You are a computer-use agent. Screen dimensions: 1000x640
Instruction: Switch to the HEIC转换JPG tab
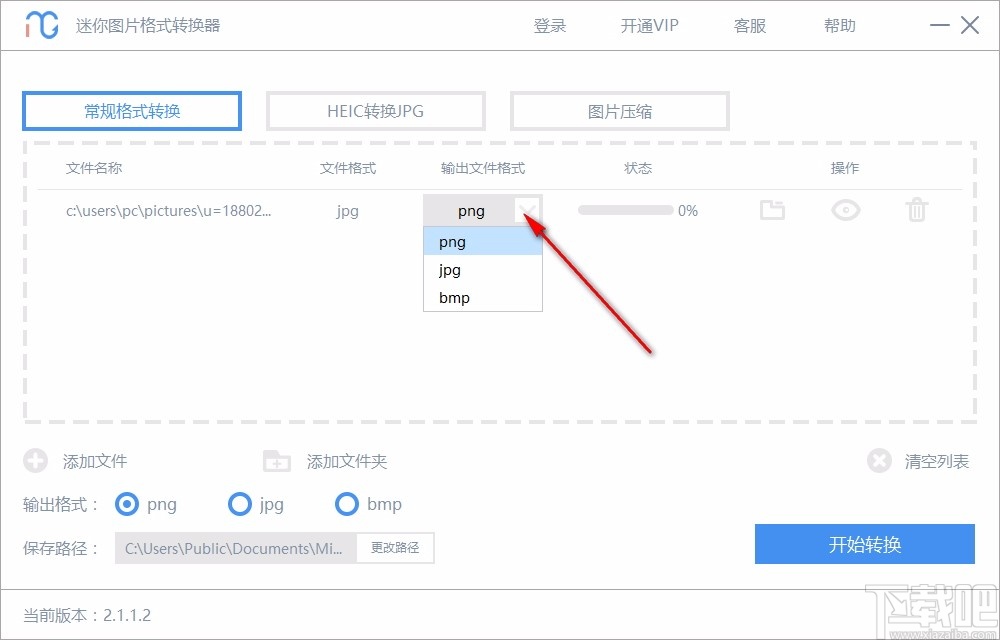click(375, 110)
